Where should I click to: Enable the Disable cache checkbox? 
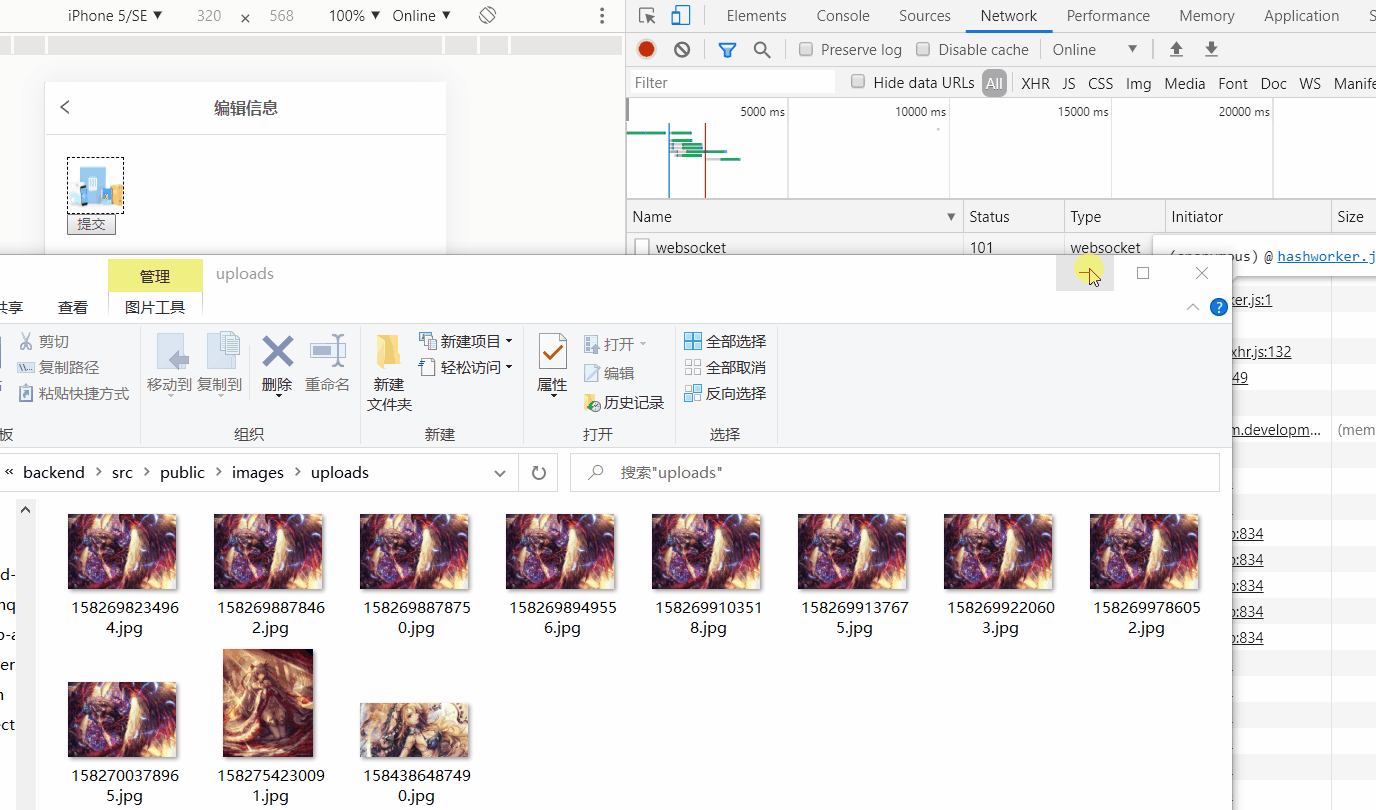(x=923, y=50)
